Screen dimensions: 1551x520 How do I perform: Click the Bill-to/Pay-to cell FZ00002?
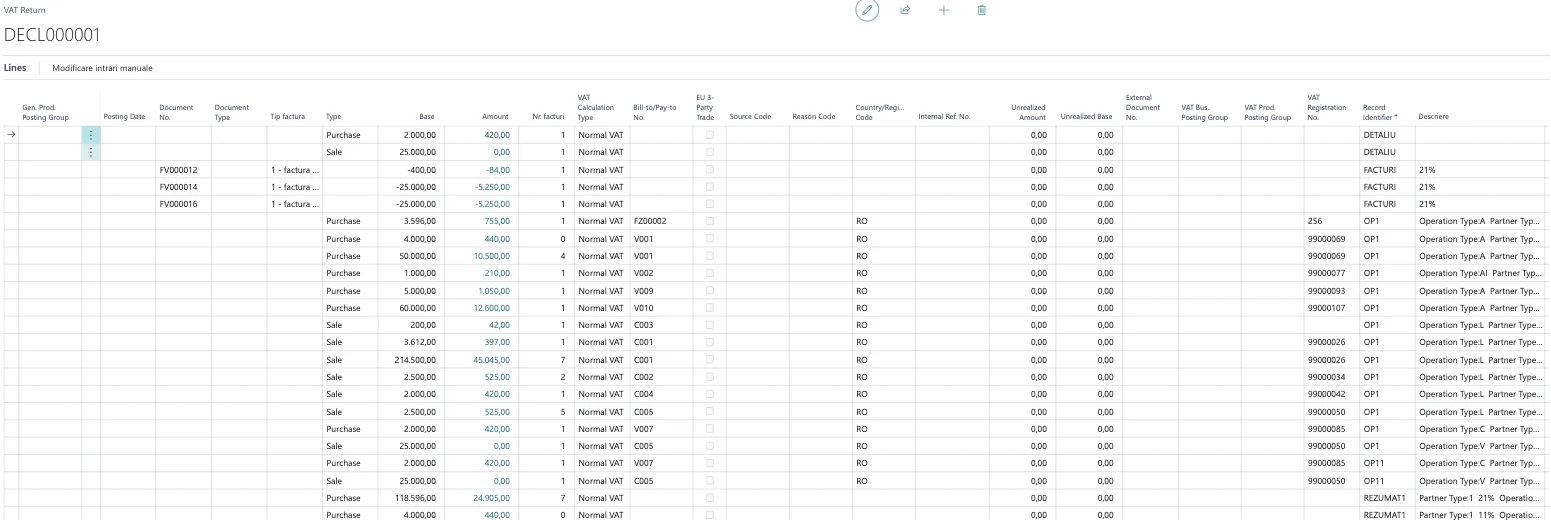650,221
